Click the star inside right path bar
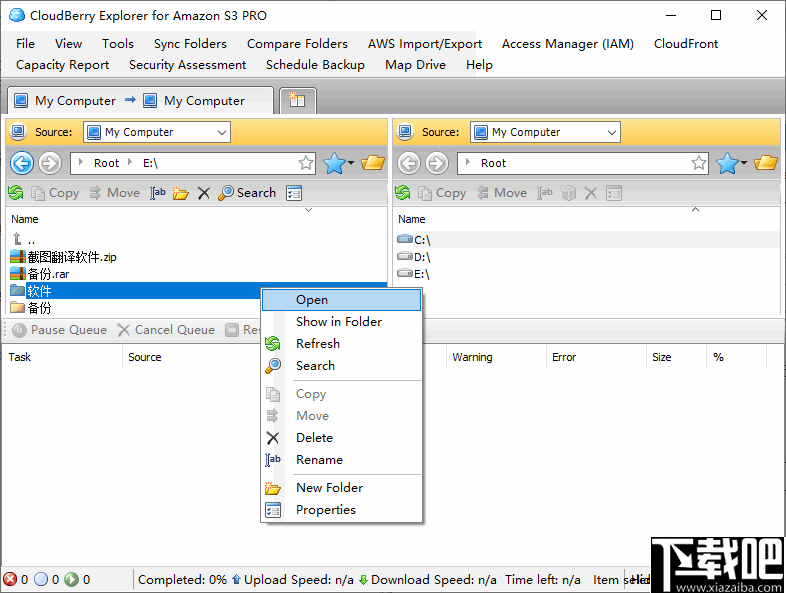Screen dimensions: 786x593 point(699,163)
